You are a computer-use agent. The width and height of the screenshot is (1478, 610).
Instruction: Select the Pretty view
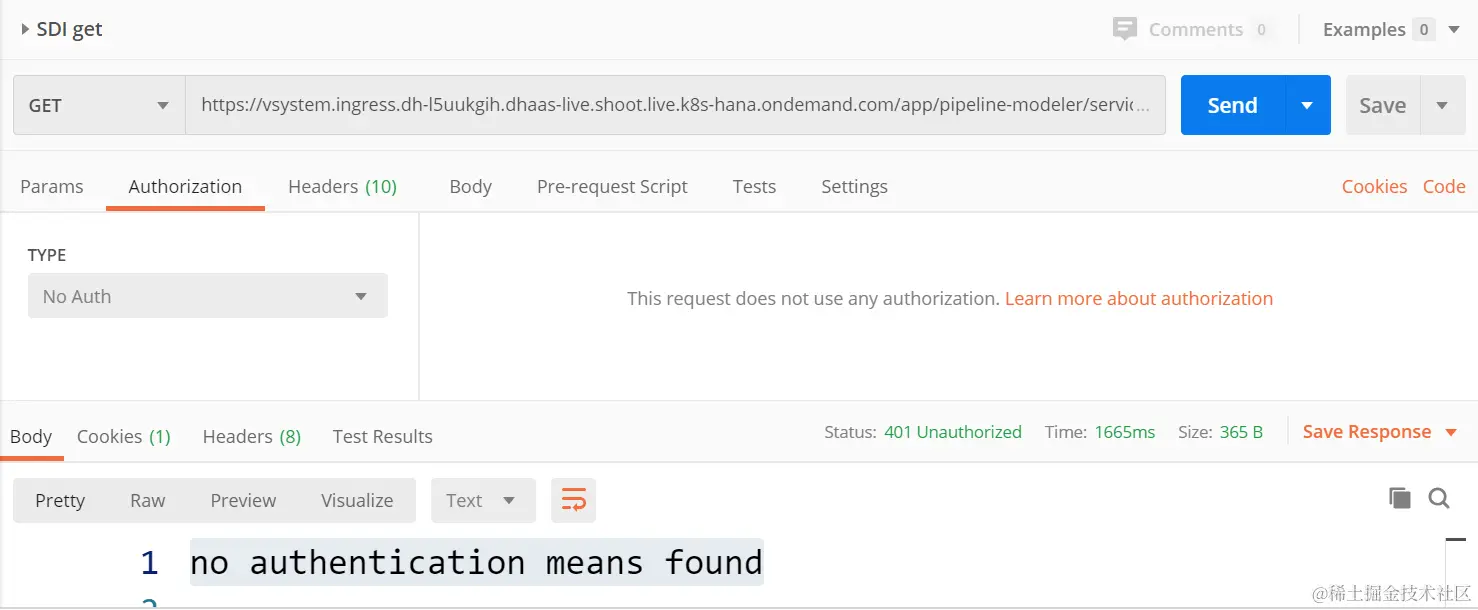coord(60,500)
